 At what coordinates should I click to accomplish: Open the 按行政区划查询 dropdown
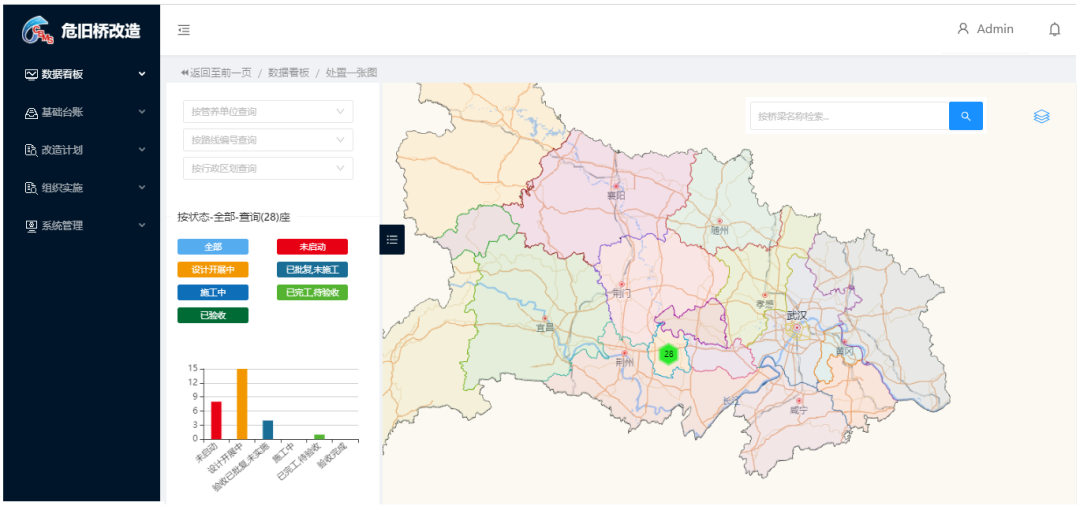(x=267, y=168)
